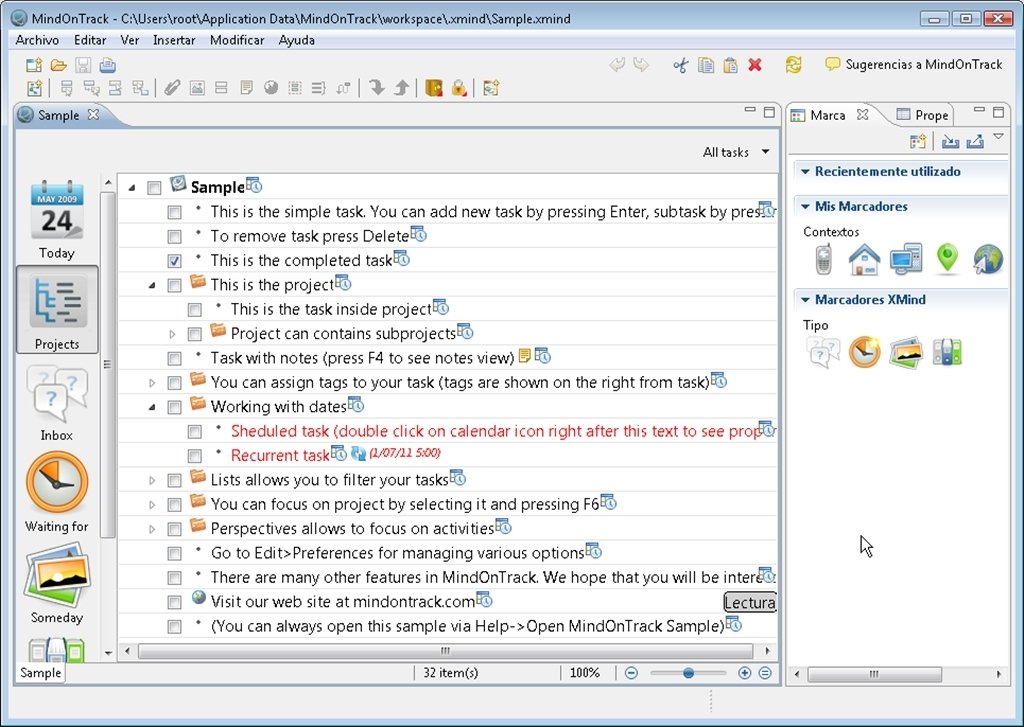Collapse the Sample root node

[132, 187]
